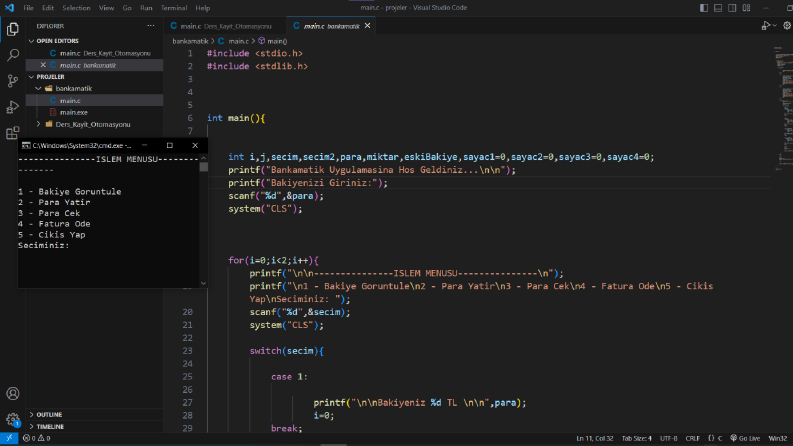Screen dimensions: 793x446
Task: Open the Extensions view
Action: (x=13, y=133)
